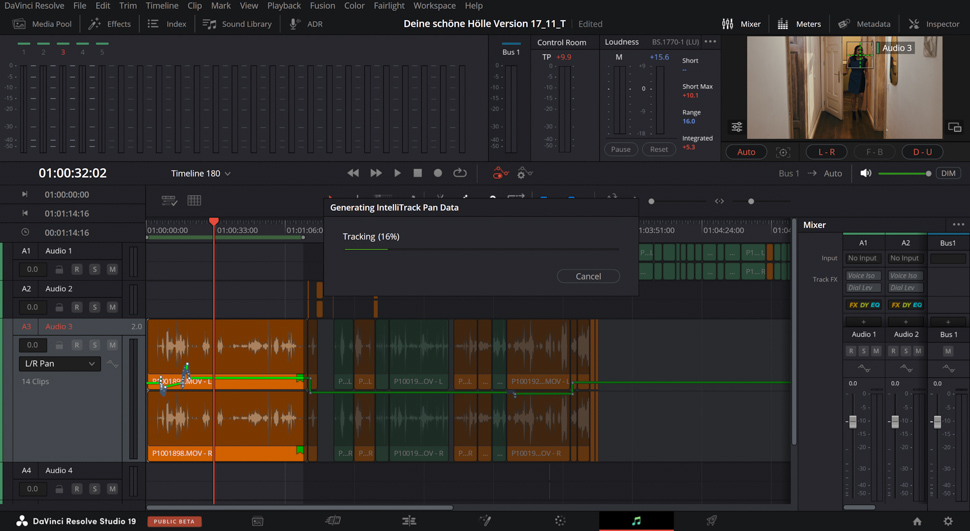Toggle the Meters panel button
Image resolution: width=970 pixels, height=531 pixels.
799,24
